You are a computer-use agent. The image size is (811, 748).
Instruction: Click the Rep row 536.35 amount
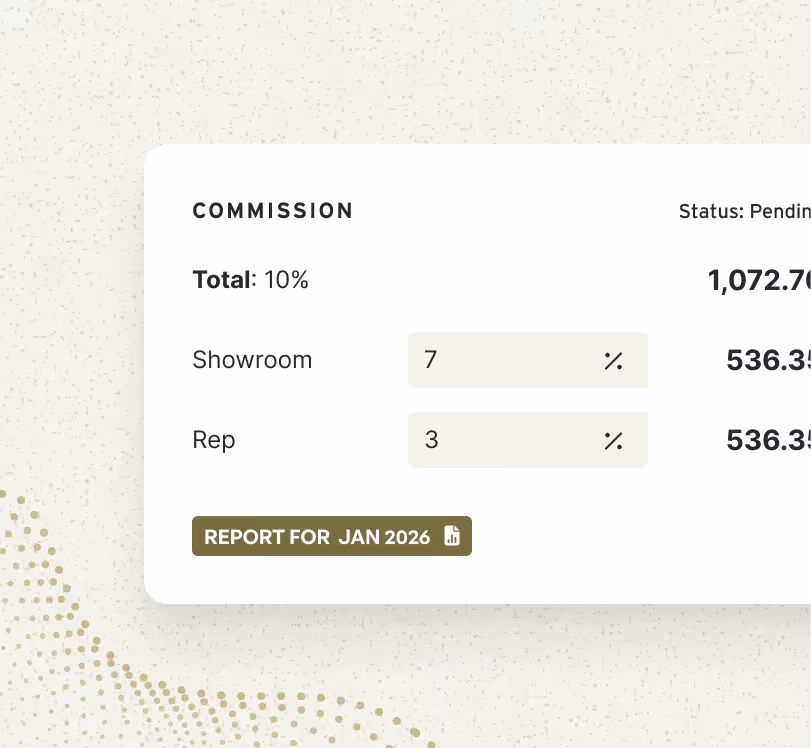(768, 440)
